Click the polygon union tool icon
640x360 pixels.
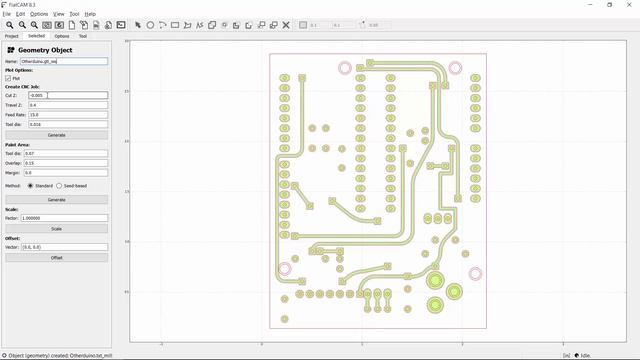click(212, 25)
